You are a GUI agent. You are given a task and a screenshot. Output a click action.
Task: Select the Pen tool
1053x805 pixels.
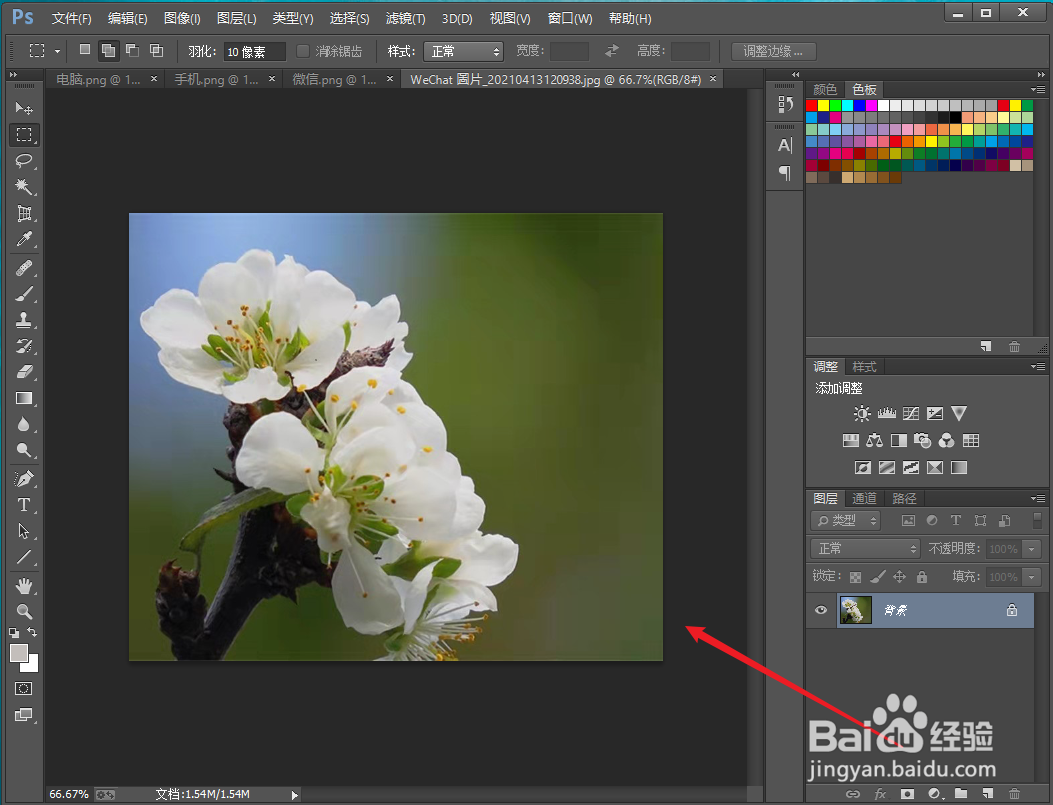pyautogui.click(x=24, y=479)
